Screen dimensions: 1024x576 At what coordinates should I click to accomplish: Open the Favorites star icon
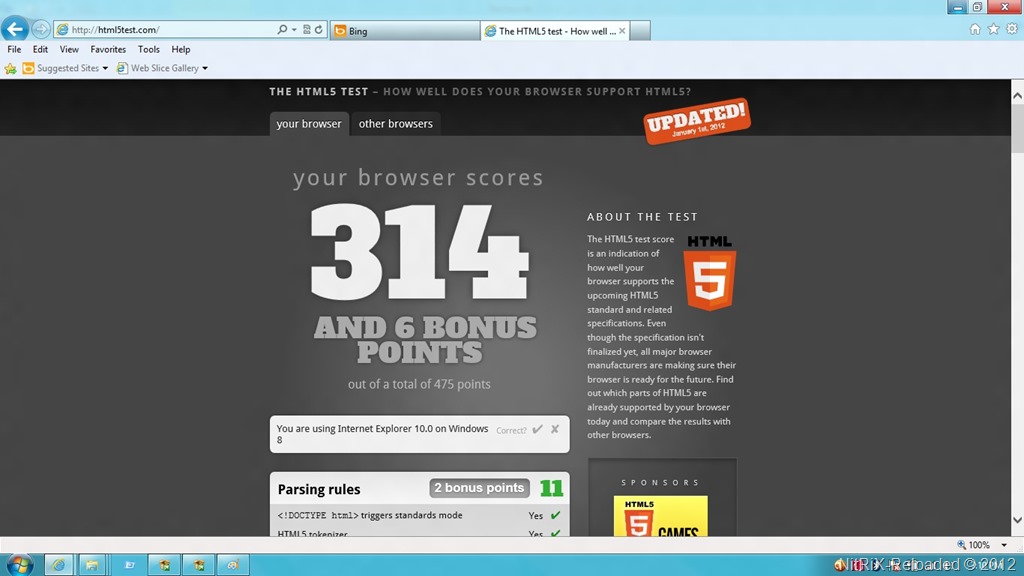993,30
